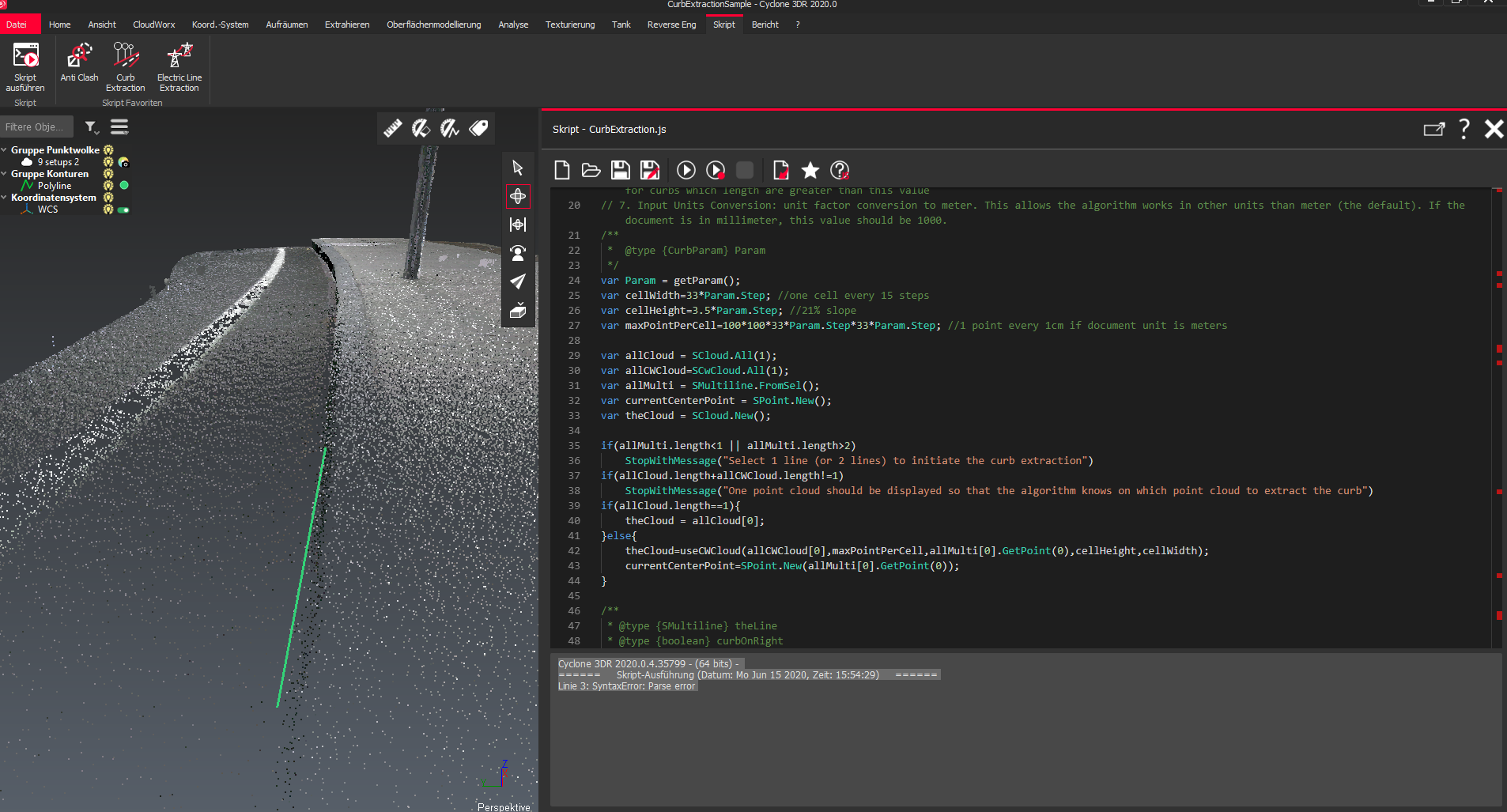Click the Polyline green color swatch

tap(124, 186)
